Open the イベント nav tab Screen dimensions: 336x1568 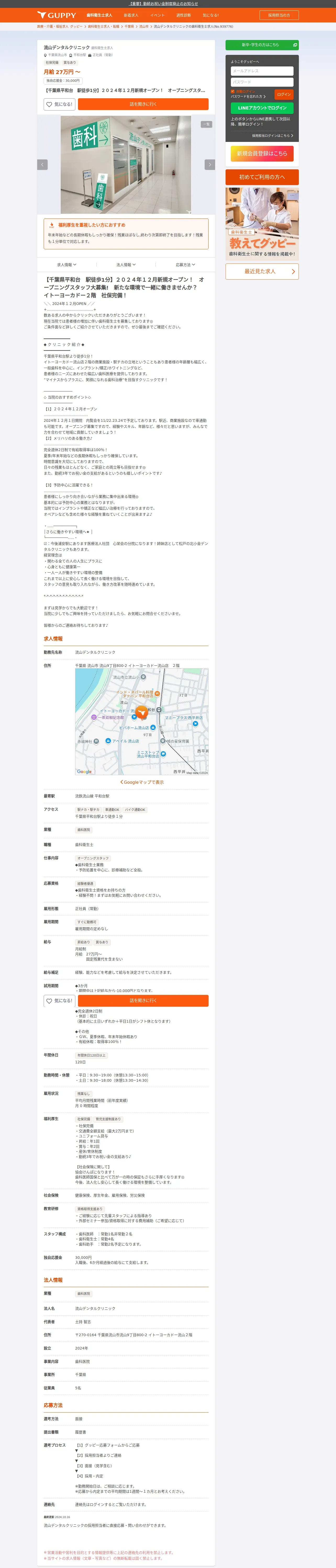157,15
